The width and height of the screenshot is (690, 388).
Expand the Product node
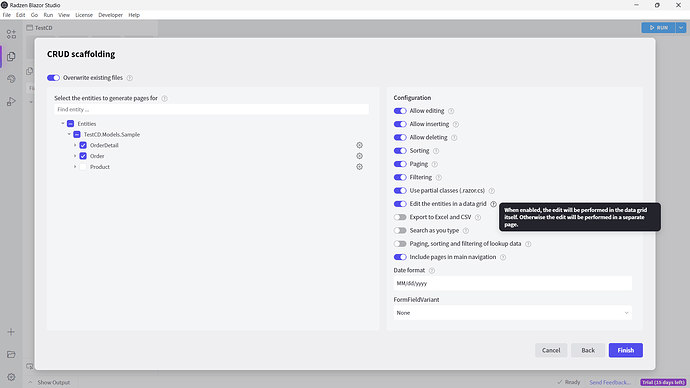[75, 167]
